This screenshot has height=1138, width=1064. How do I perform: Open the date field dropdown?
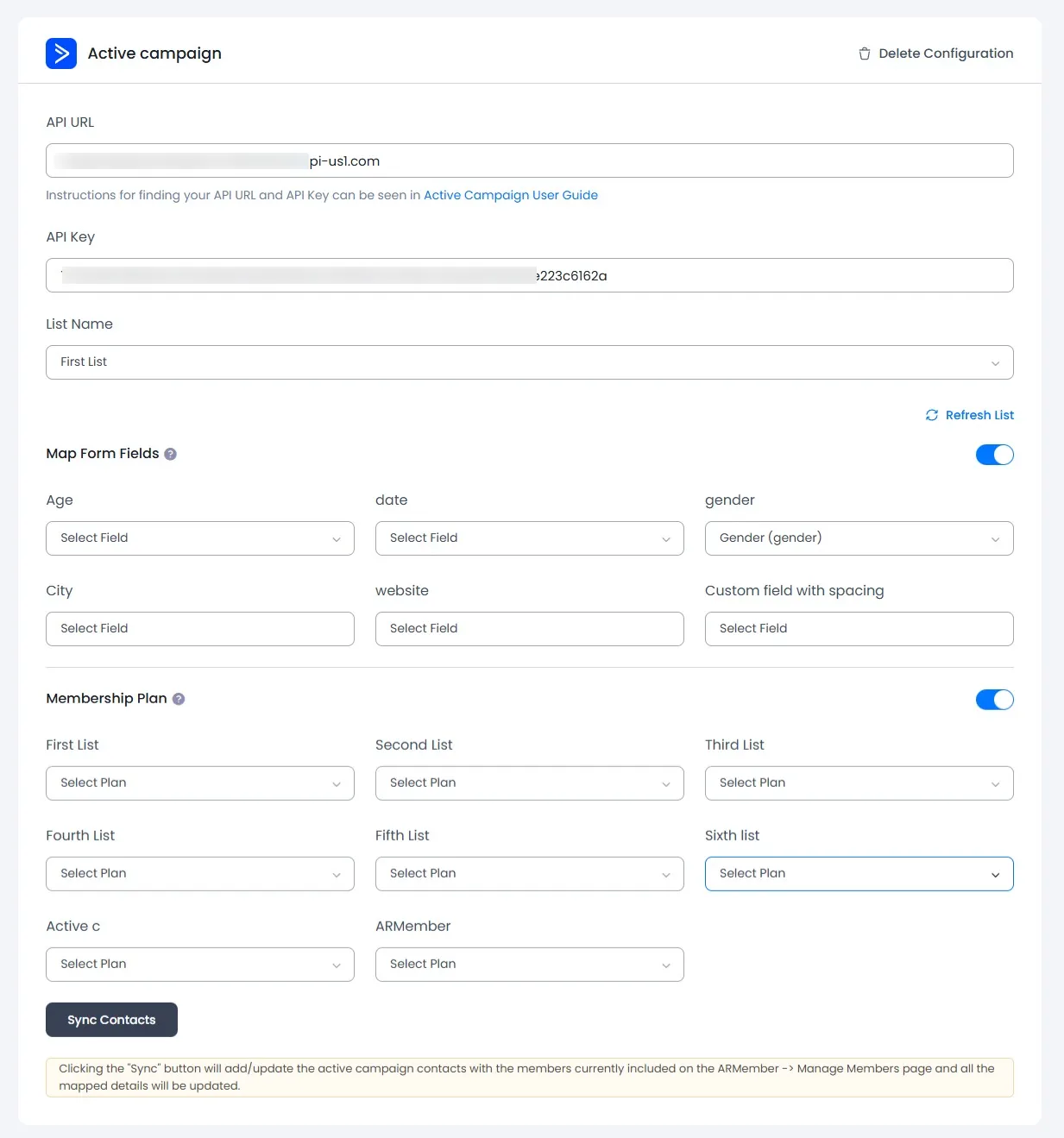pyautogui.click(x=530, y=538)
